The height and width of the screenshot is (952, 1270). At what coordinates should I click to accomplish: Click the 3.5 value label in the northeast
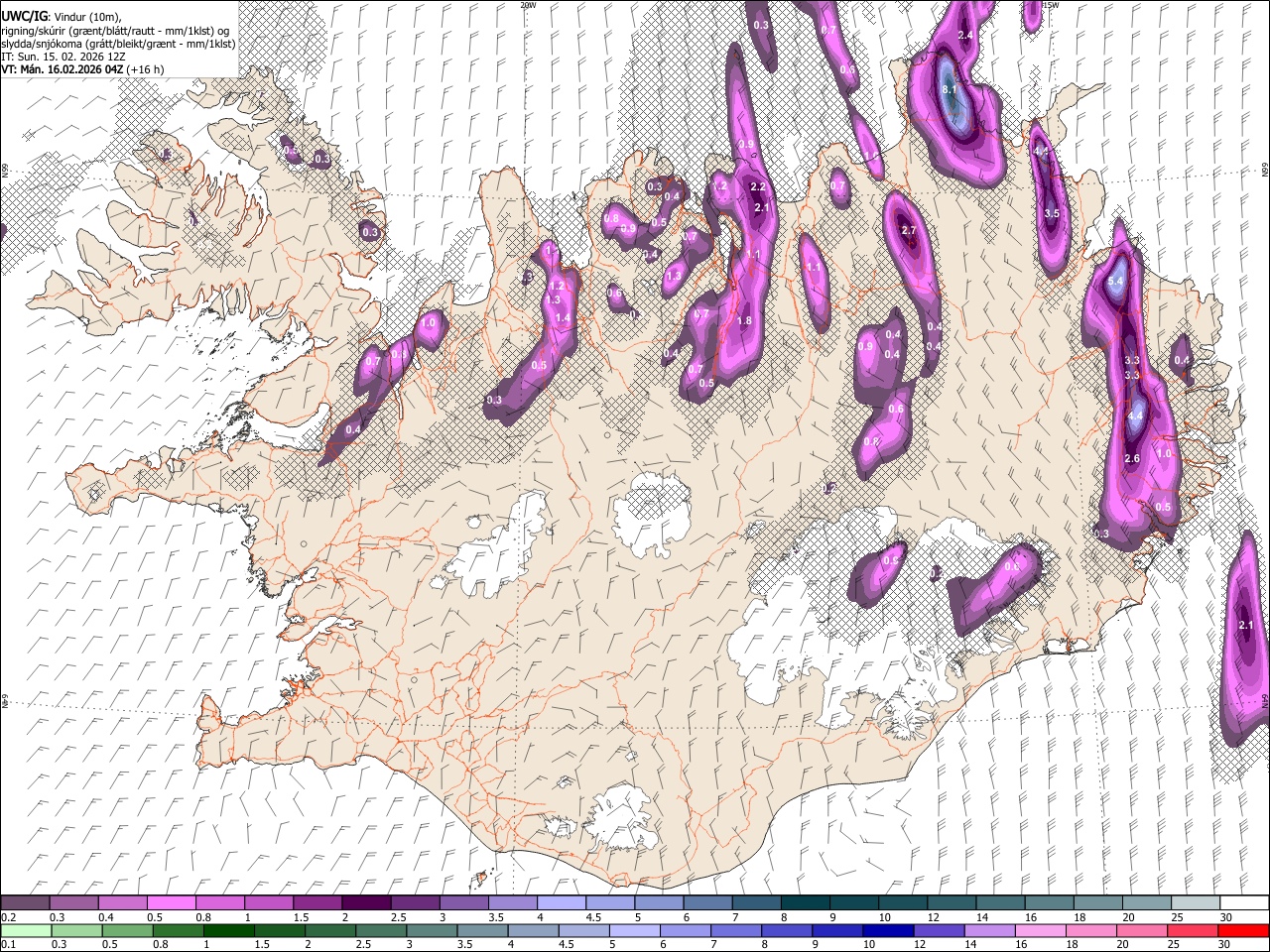pos(1052,214)
